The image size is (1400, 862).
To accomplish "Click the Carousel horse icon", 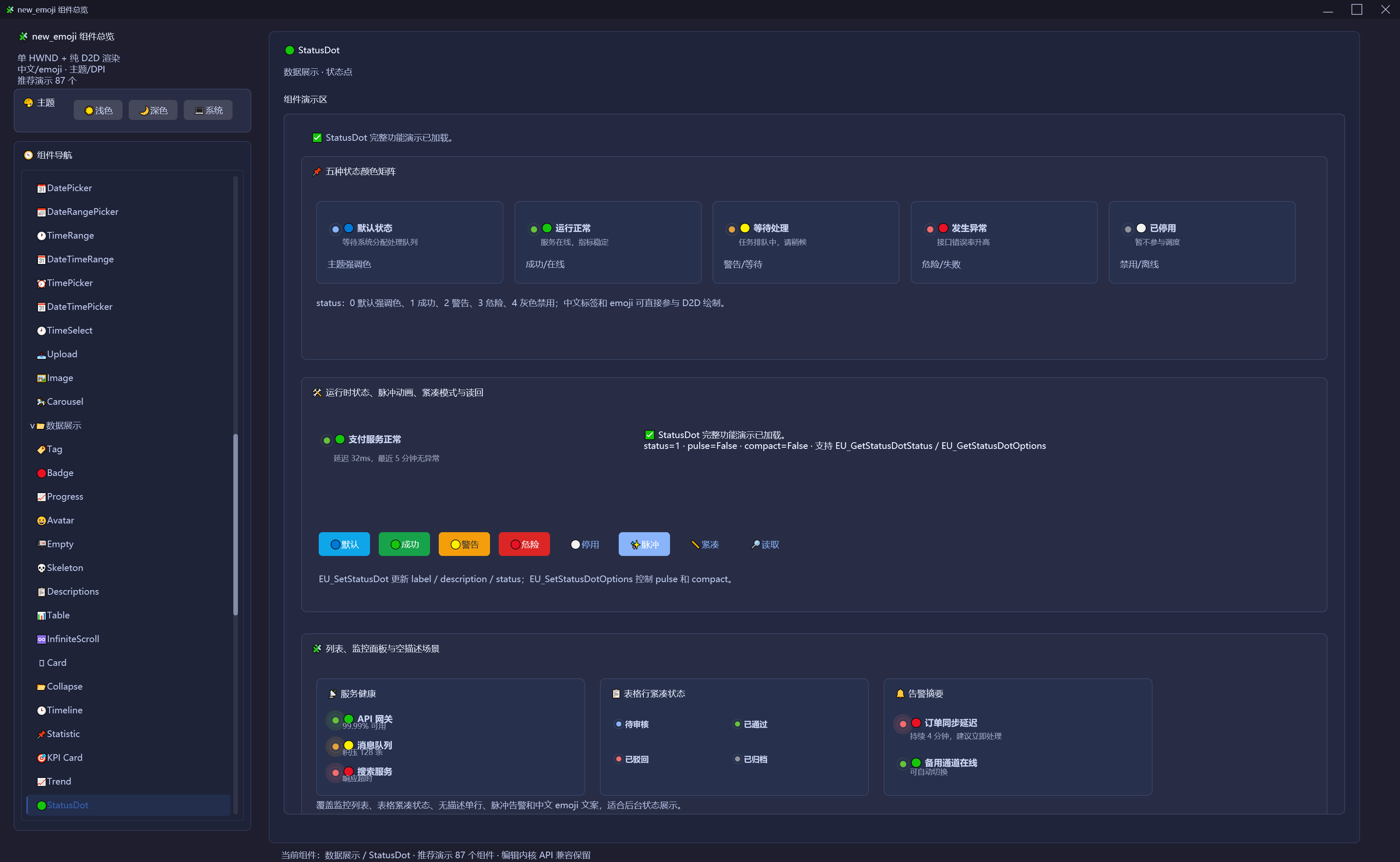I will (41, 403).
